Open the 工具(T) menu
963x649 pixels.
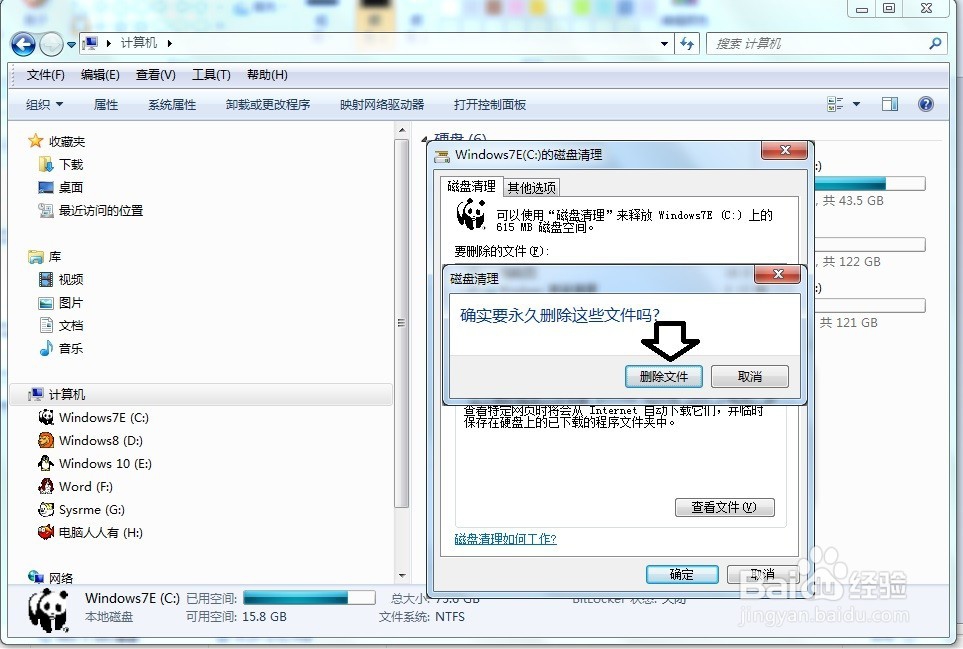tap(211, 75)
